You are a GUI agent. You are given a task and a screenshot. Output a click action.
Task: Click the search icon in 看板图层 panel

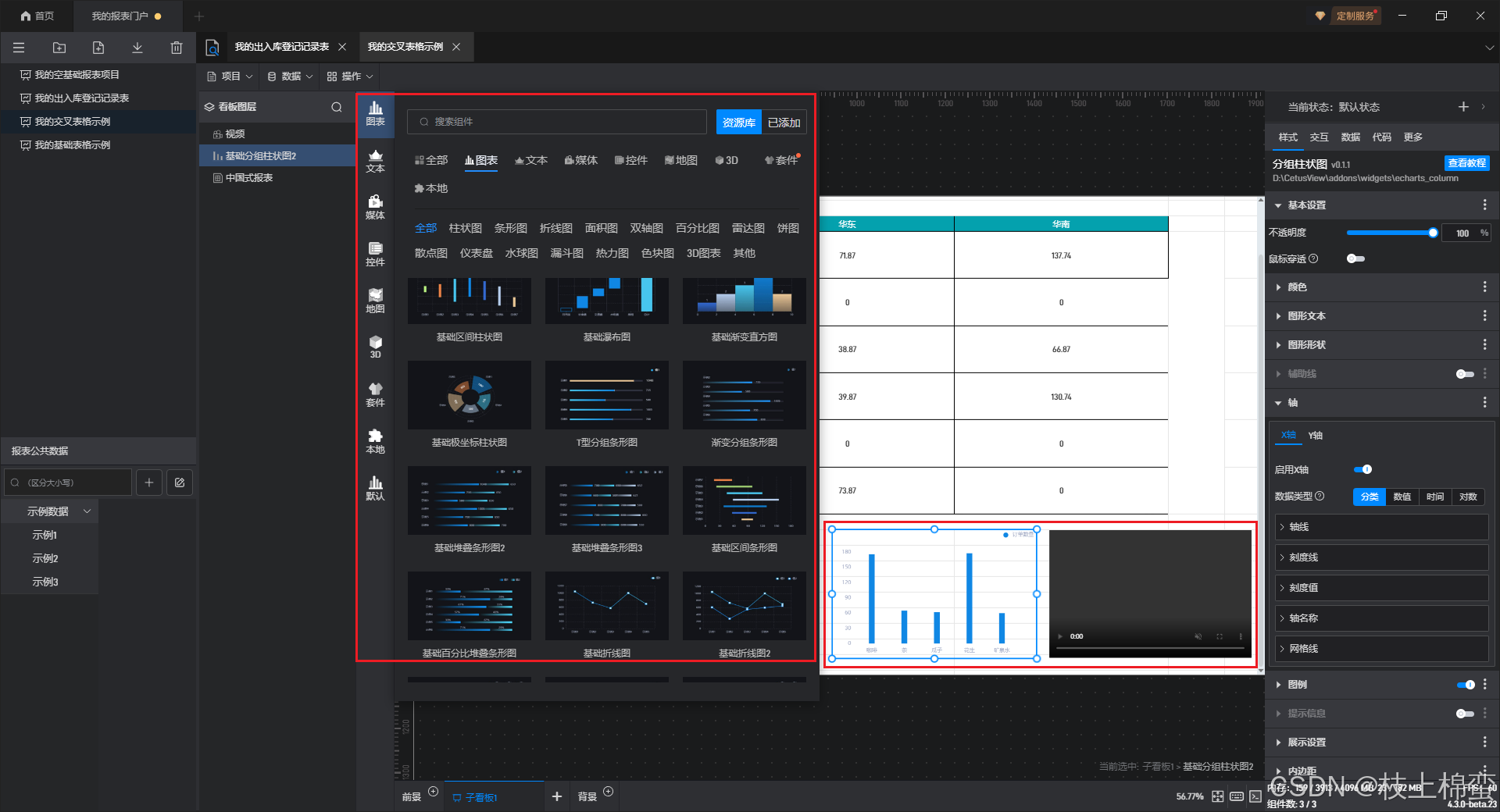pos(337,107)
